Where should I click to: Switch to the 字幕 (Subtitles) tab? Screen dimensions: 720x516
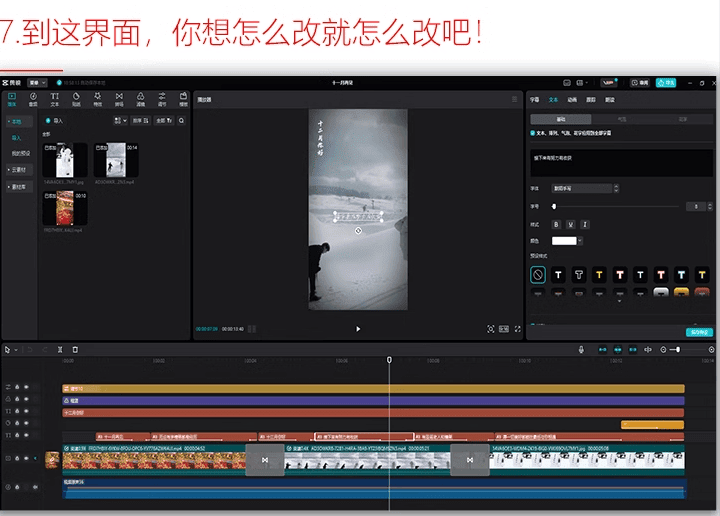pyautogui.click(x=534, y=100)
